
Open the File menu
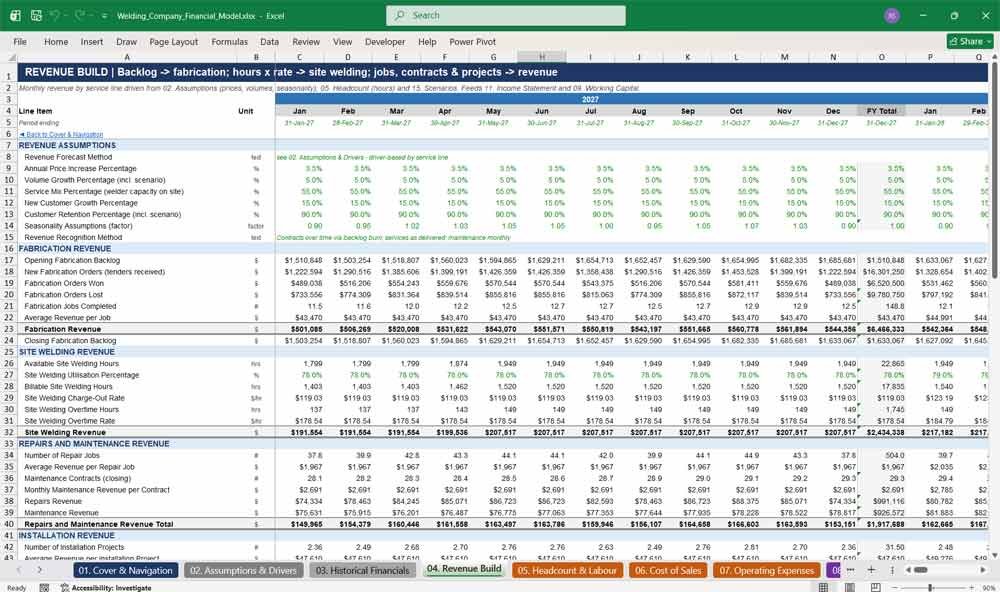(x=20, y=41)
